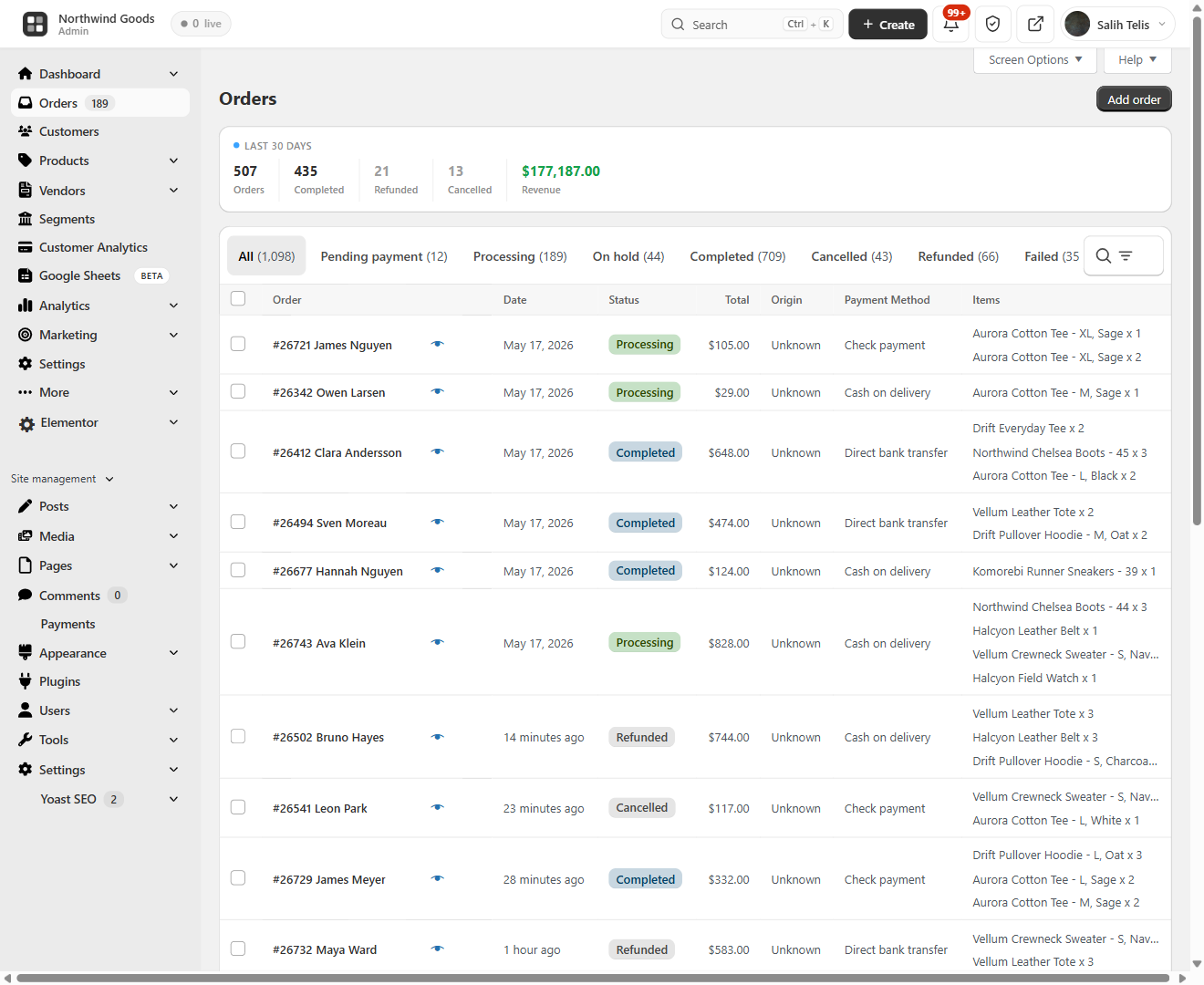Open the Payments sidebar link
This screenshot has width=1204, height=985.
tap(67, 624)
